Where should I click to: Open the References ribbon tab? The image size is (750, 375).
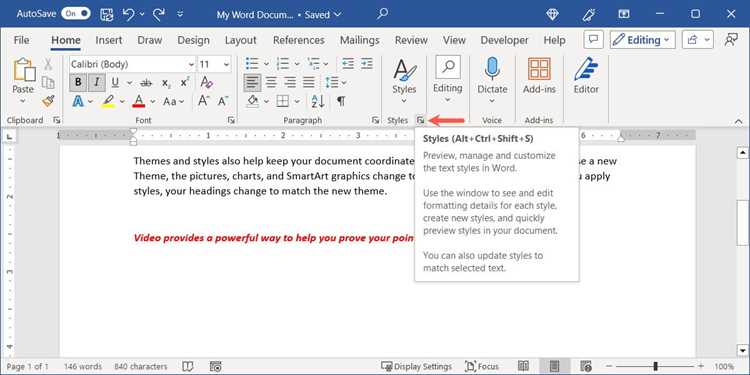(x=298, y=40)
